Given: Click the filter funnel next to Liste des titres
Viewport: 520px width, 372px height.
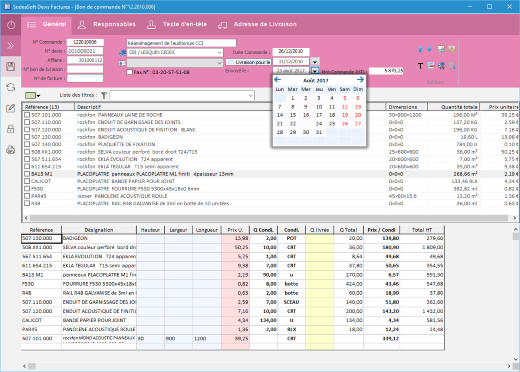Looking at the screenshot, I should [104, 95].
